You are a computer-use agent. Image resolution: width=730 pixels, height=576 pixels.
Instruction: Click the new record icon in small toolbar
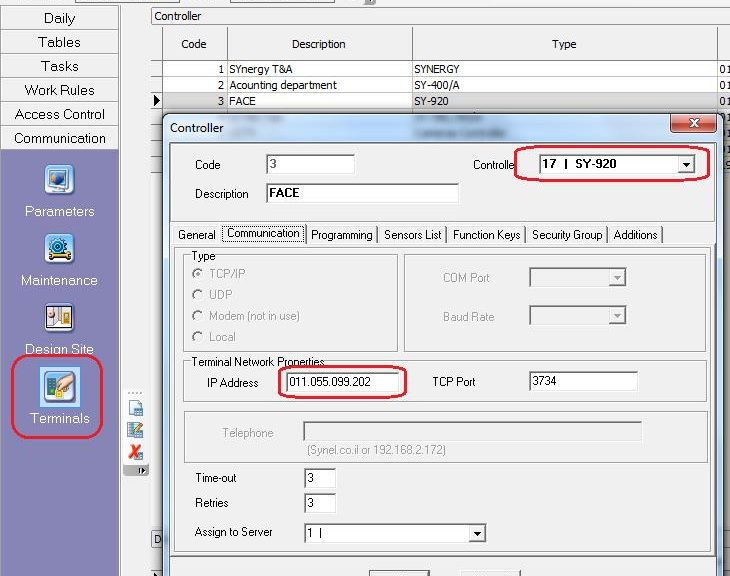coord(135,408)
